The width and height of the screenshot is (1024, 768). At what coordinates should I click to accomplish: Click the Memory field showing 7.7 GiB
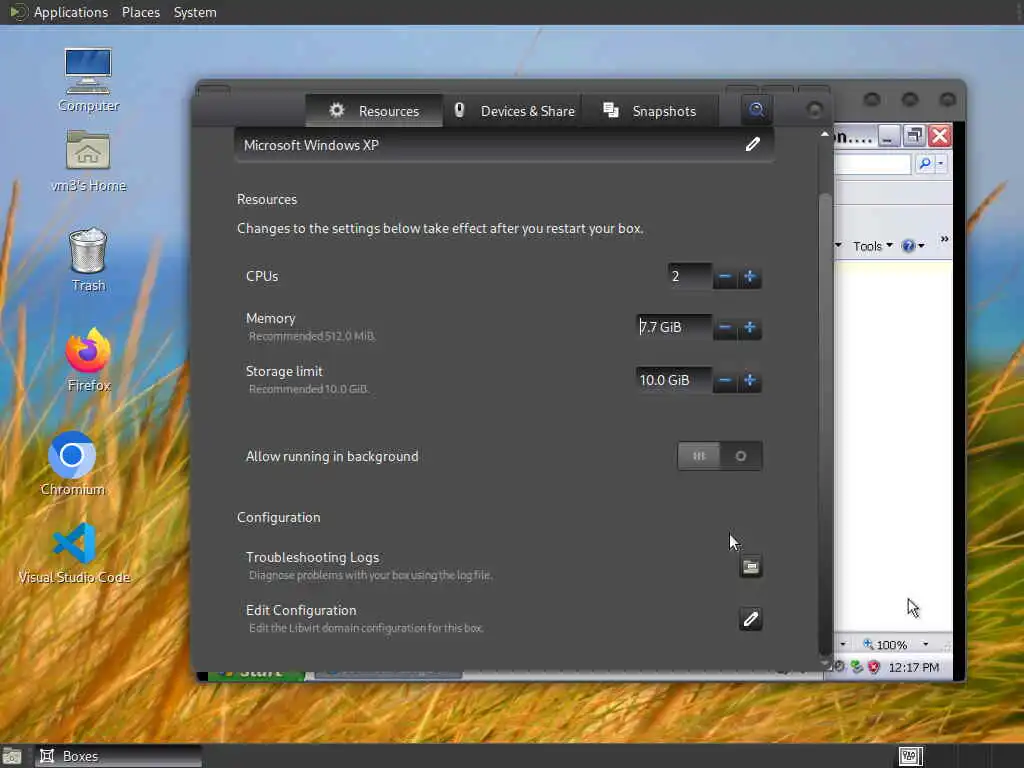tap(674, 327)
